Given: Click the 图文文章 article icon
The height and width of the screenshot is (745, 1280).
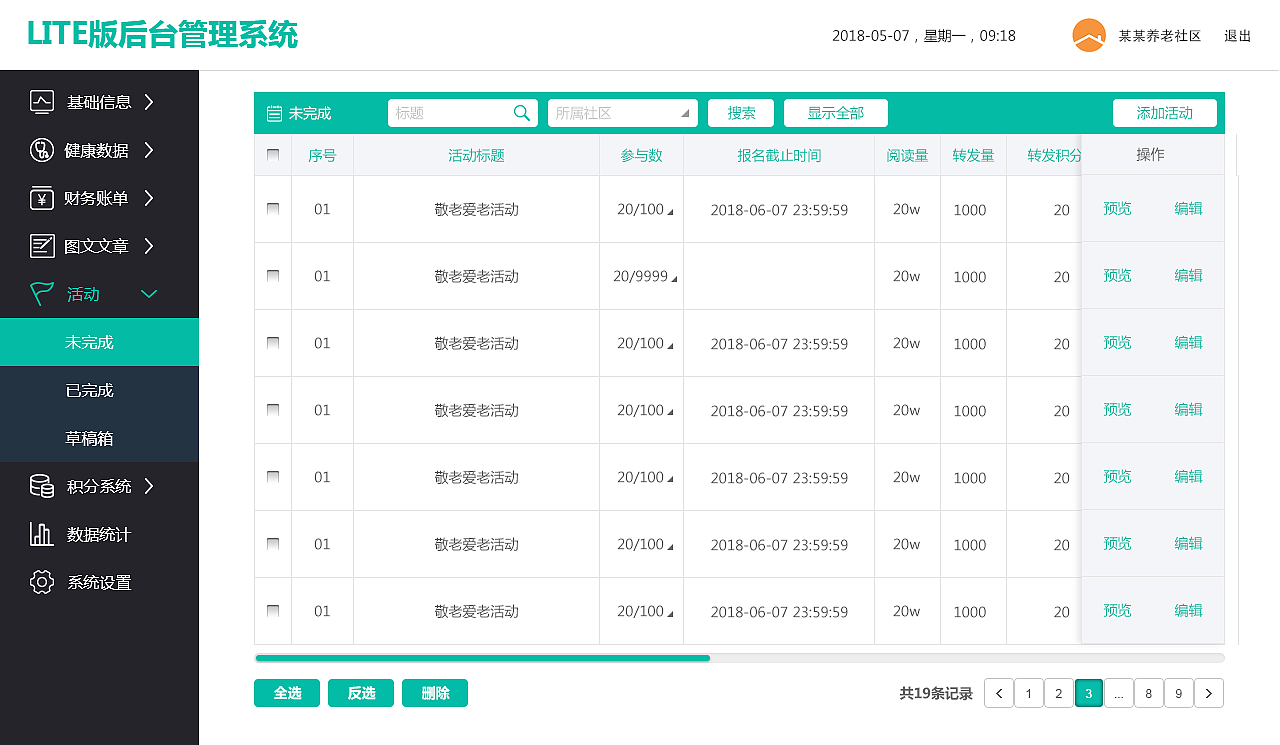Looking at the screenshot, I should [40, 246].
